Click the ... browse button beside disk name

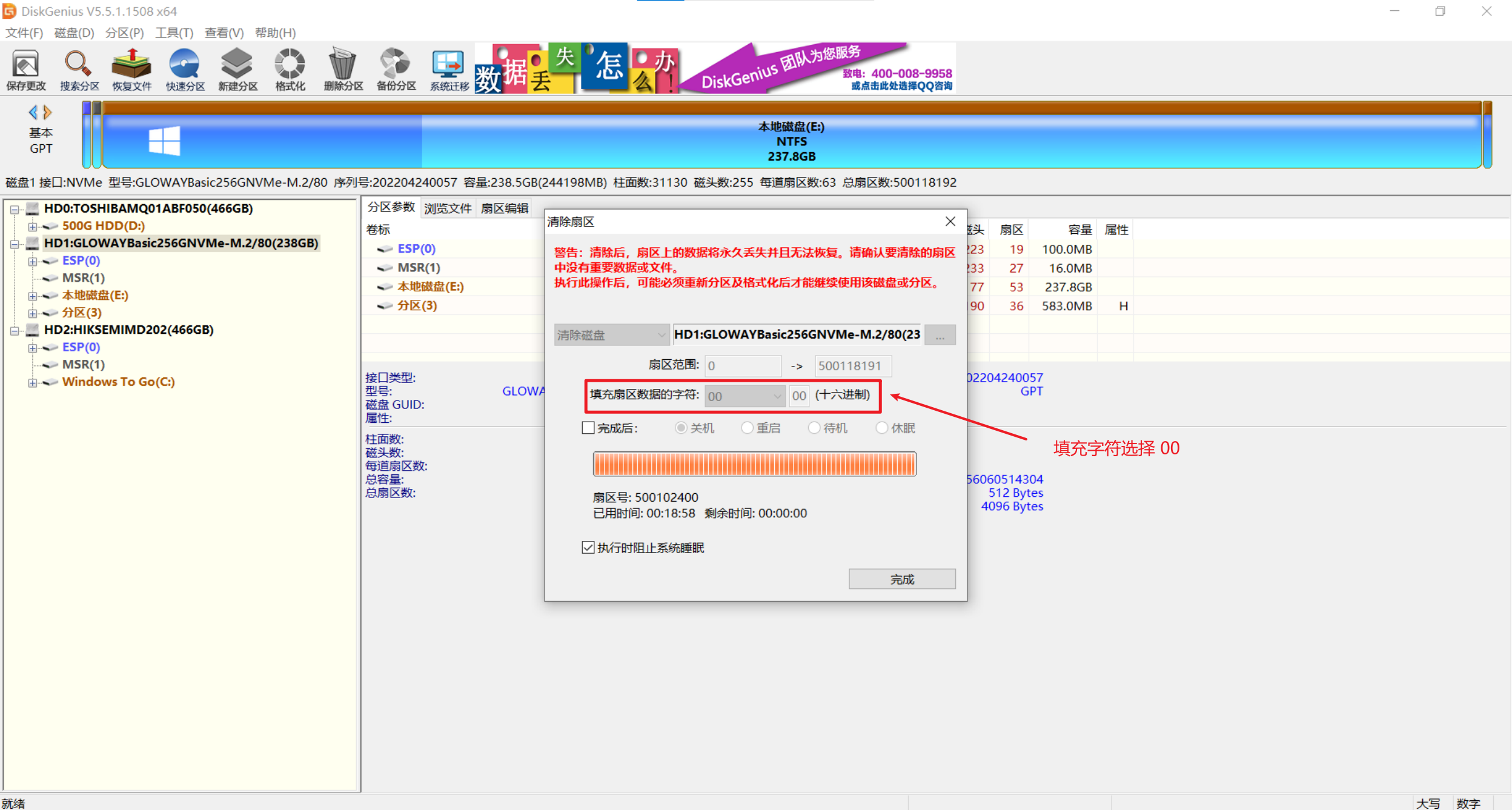(x=941, y=334)
